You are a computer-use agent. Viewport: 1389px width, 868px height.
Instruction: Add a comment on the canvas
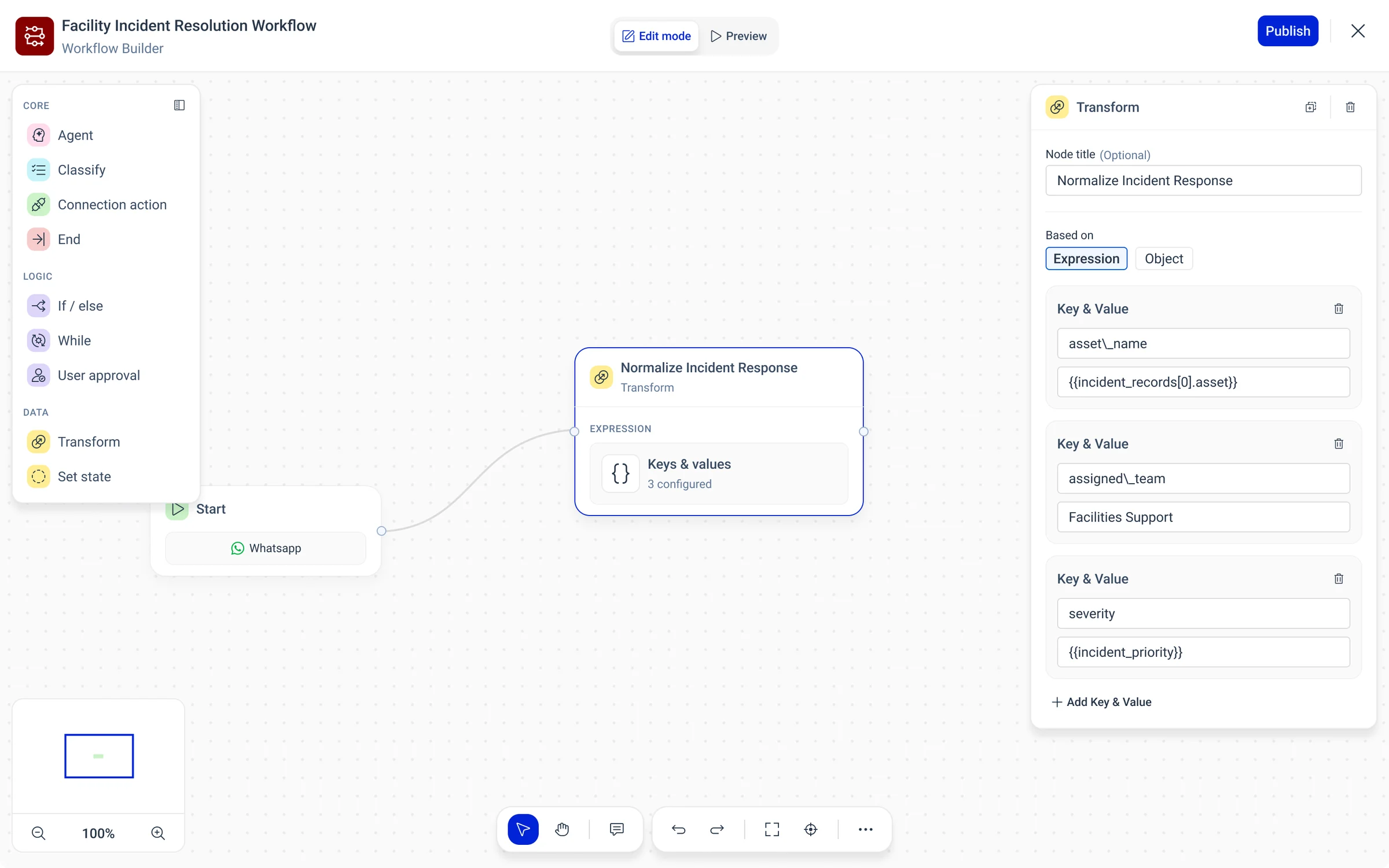(617, 829)
